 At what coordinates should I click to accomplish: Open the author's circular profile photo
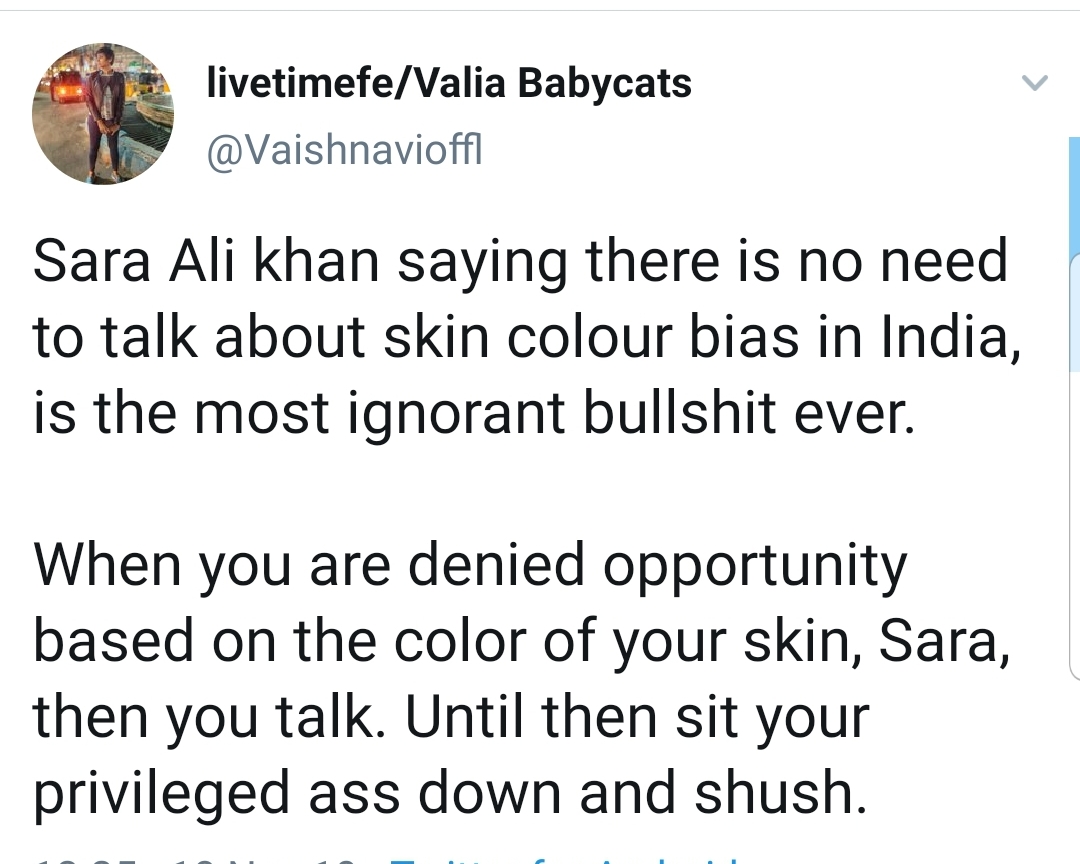(103, 114)
